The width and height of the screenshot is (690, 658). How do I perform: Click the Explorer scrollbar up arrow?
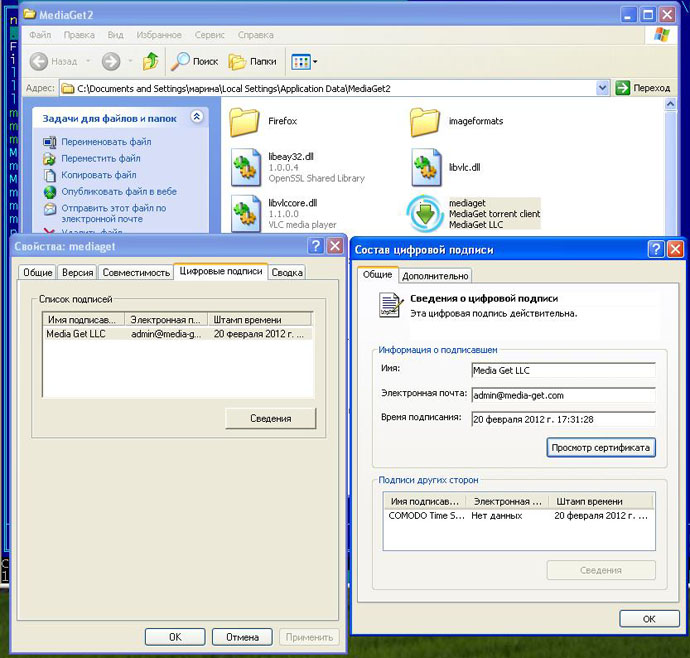tap(670, 104)
